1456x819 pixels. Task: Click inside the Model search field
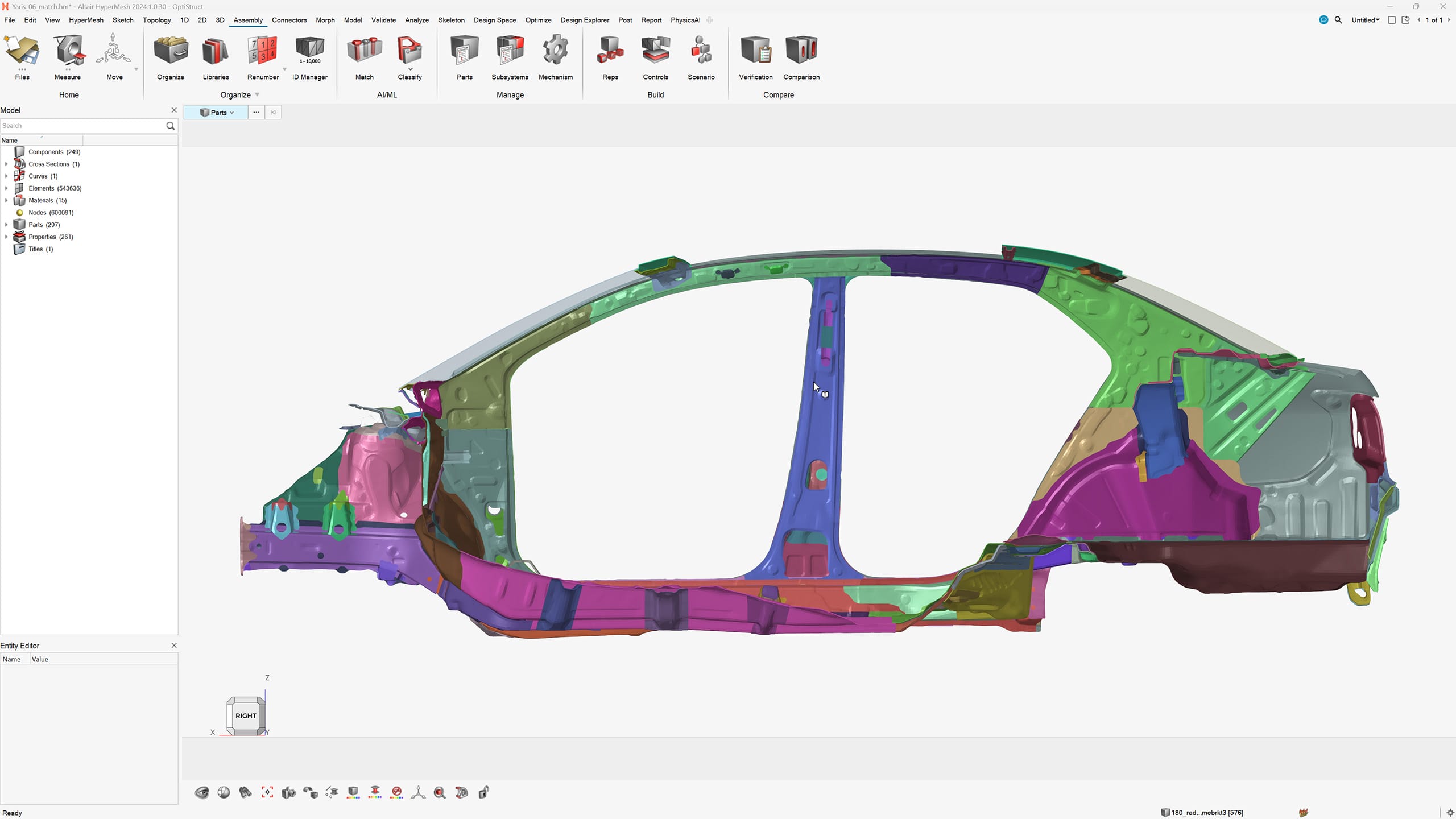(82, 125)
